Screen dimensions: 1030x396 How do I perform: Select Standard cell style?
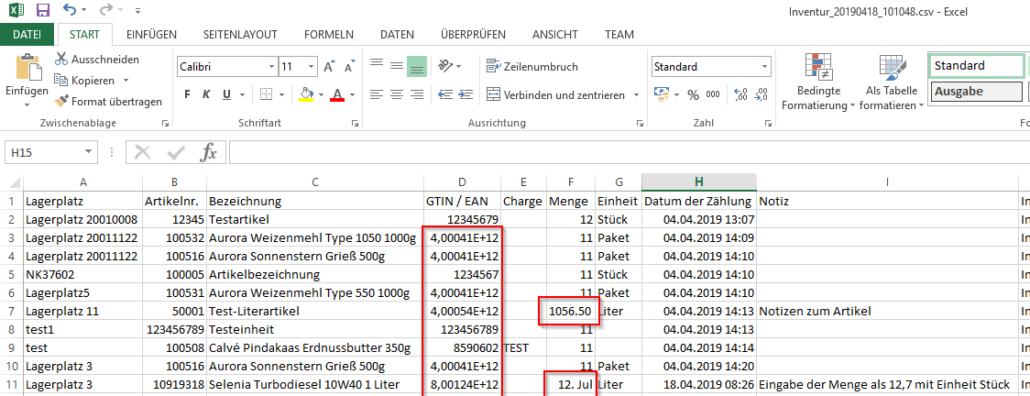tap(975, 65)
